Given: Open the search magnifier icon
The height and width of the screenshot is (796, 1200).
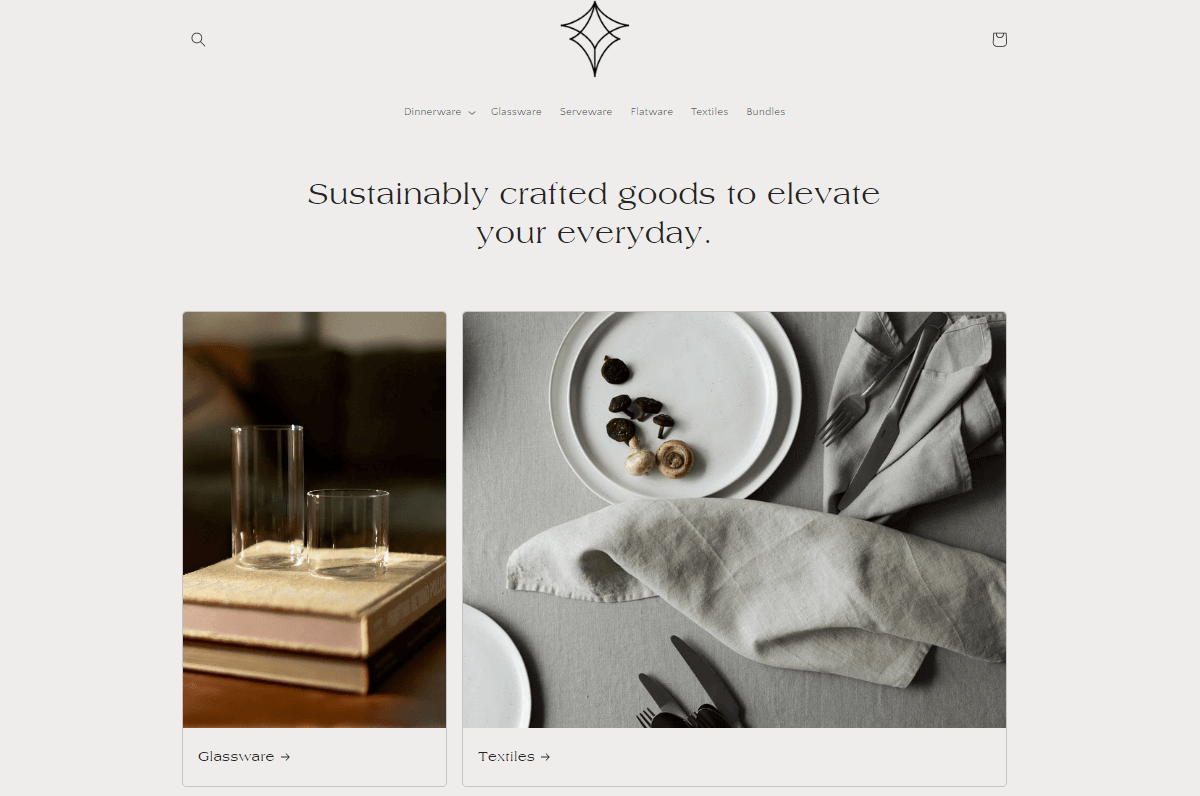Looking at the screenshot, I should pyautogui.click(x=198, y=39).
